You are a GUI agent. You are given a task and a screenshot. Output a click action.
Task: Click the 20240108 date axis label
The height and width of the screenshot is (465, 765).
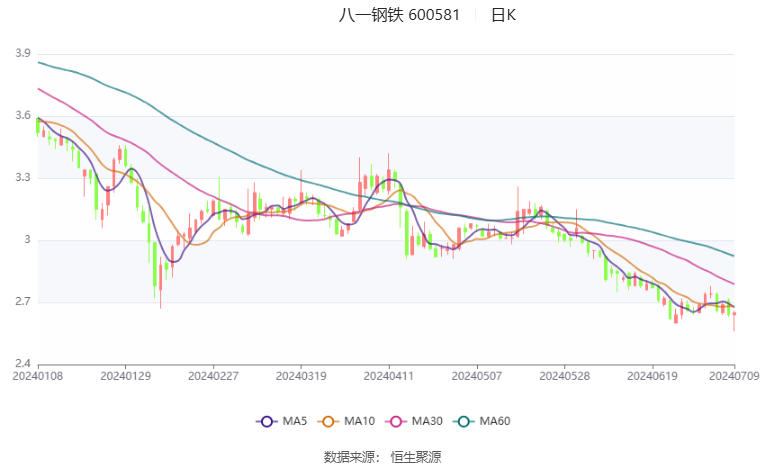coord(38,376)
